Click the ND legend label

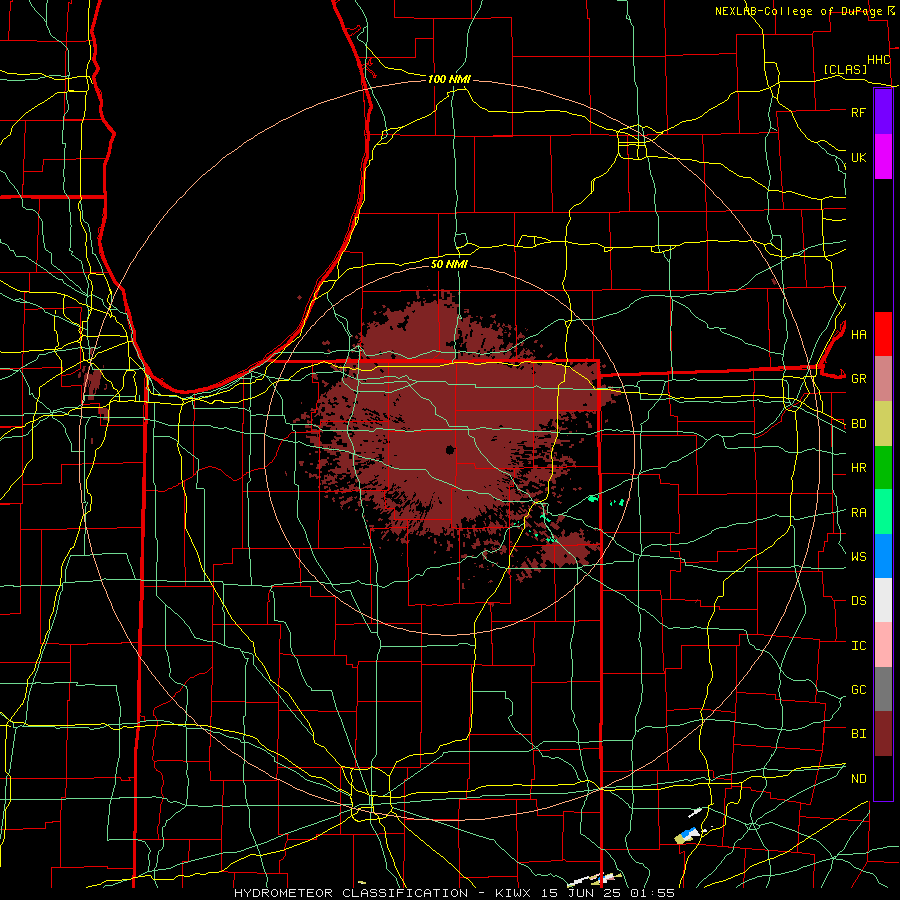coord(858,779)
